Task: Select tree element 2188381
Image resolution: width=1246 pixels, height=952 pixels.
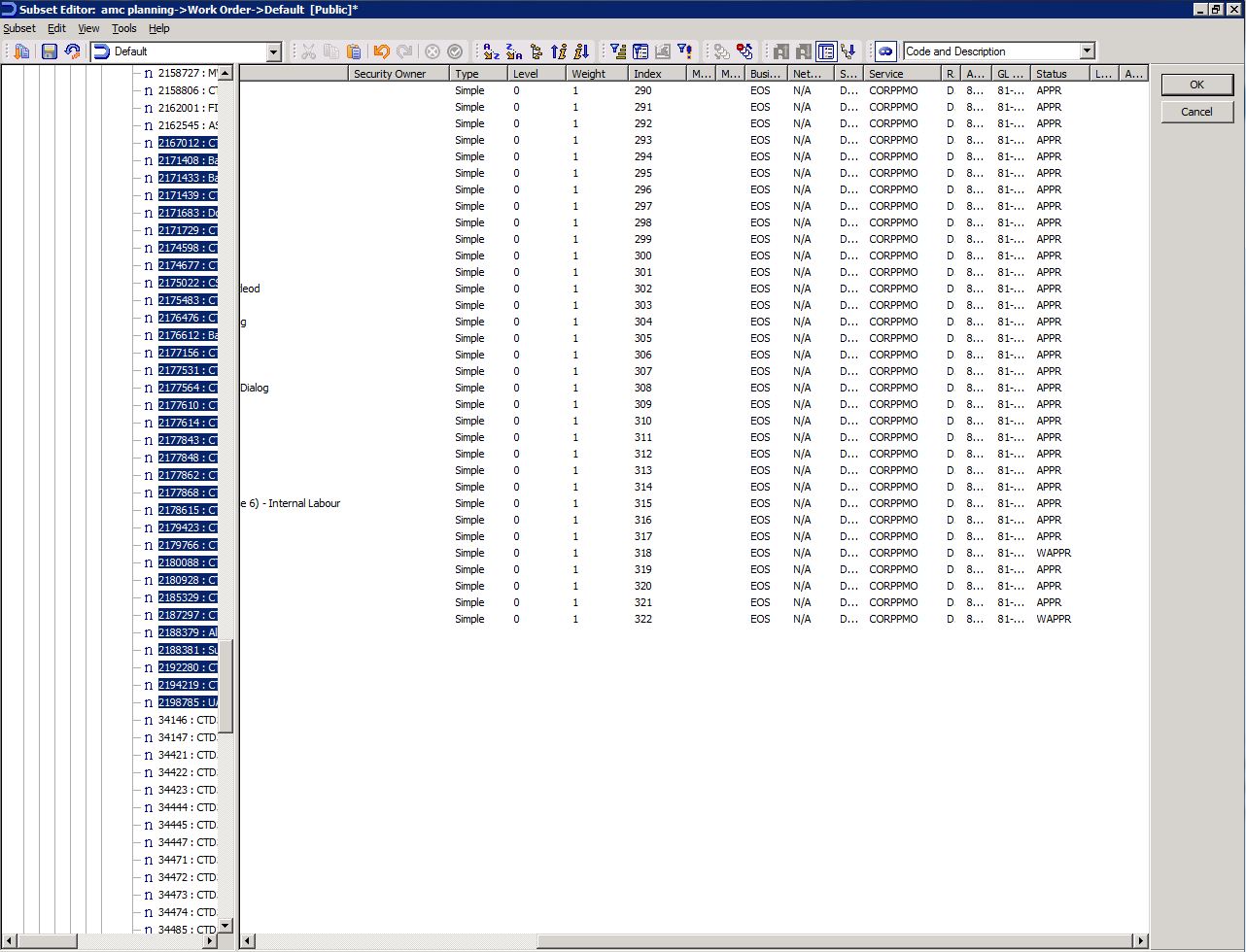Action: coord(188,650)
